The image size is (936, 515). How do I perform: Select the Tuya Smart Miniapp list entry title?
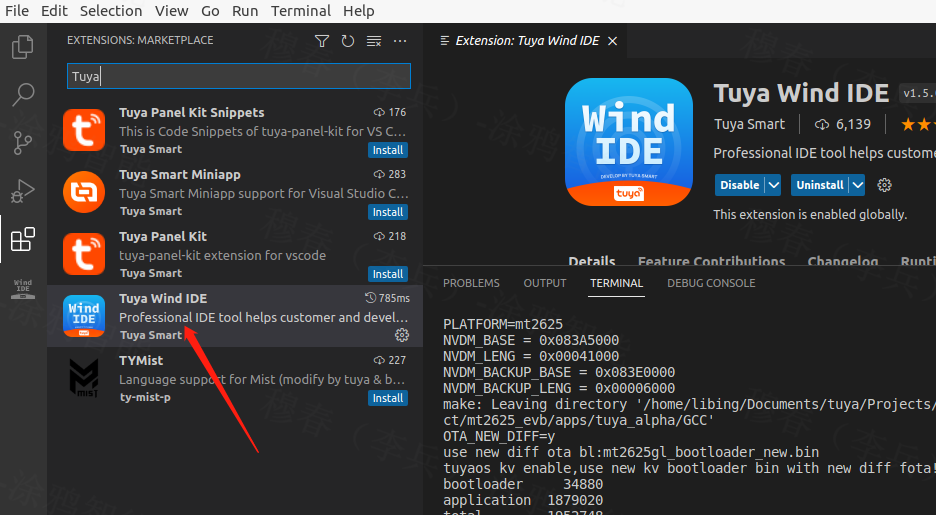pyautogui.click(x=180, y=174)
